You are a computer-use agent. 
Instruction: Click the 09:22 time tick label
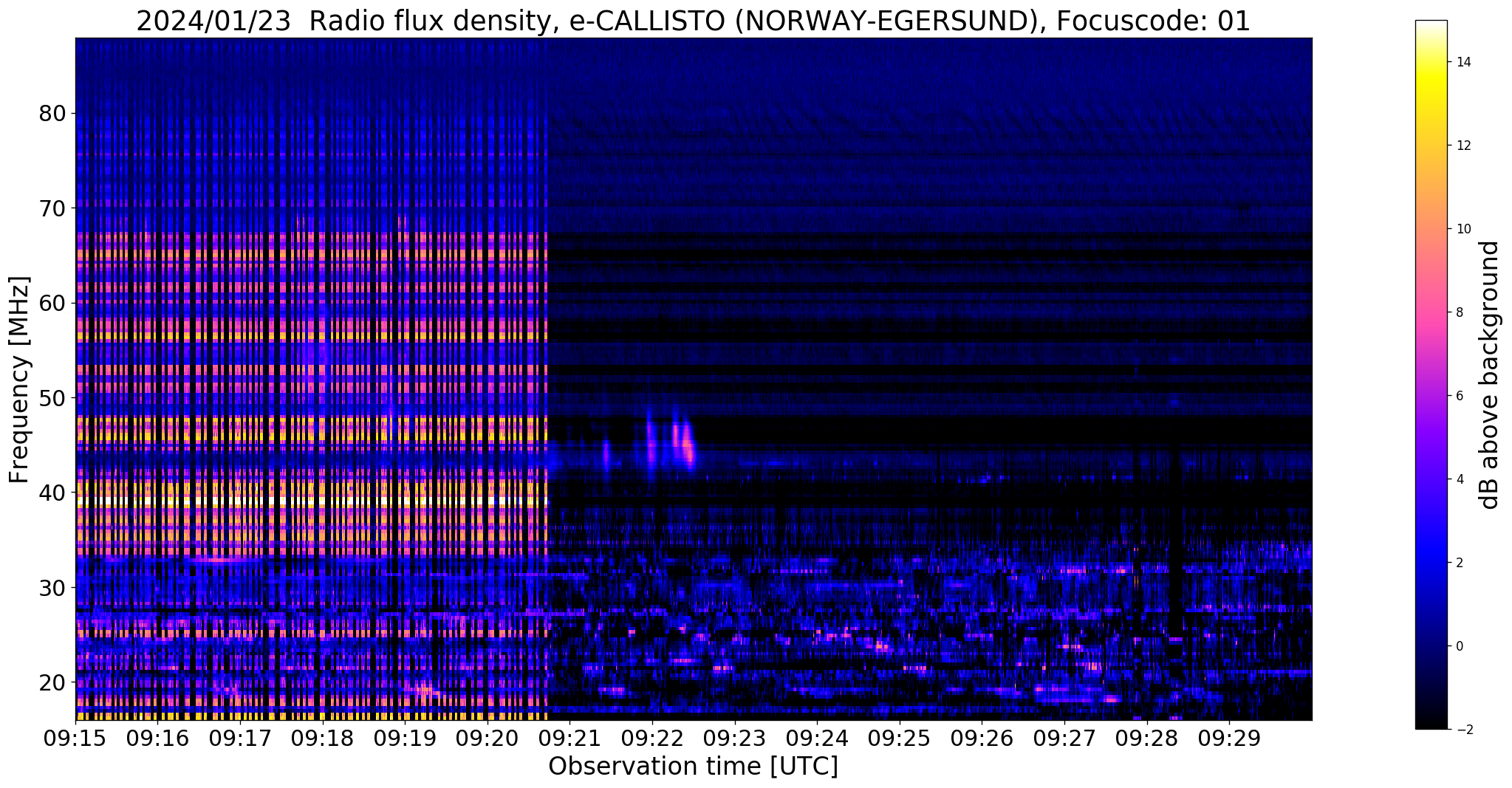tap(652, 739)
